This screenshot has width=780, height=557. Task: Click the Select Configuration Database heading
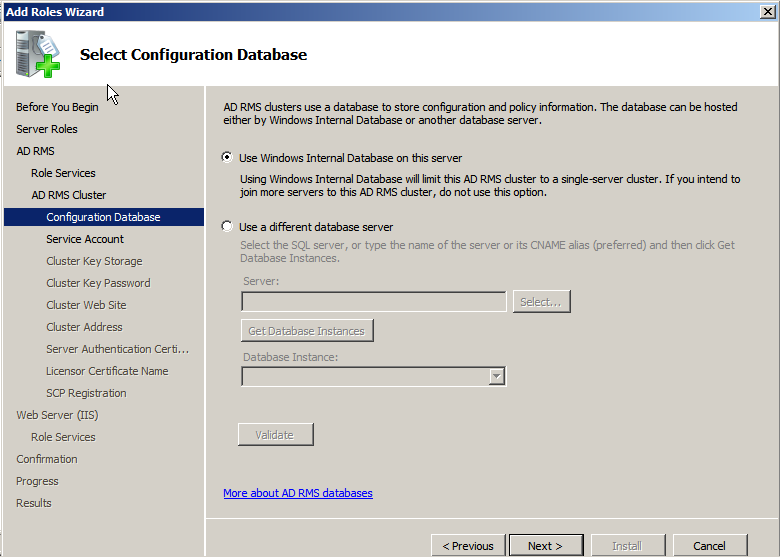[x=194, y=54]
